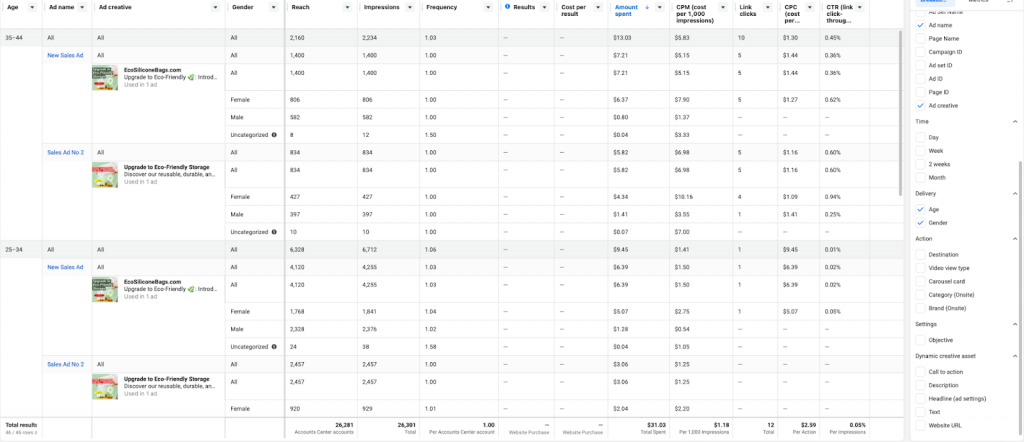Click the 25-34 age group cell
The height and width of the screenshot is (442, 1024).
(21, 249)
